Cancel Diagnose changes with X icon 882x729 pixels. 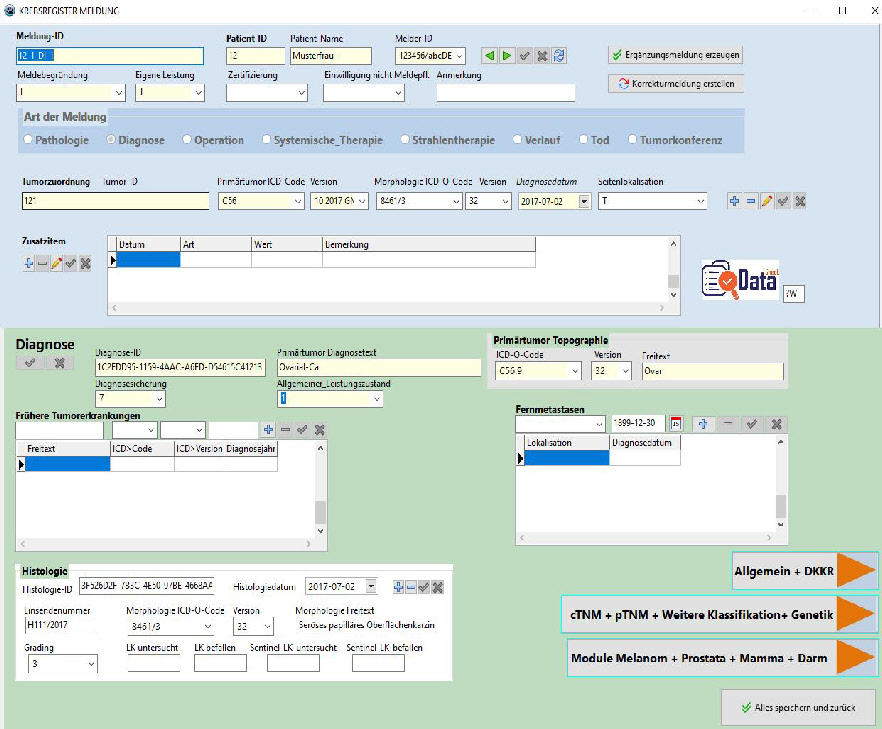59,363
